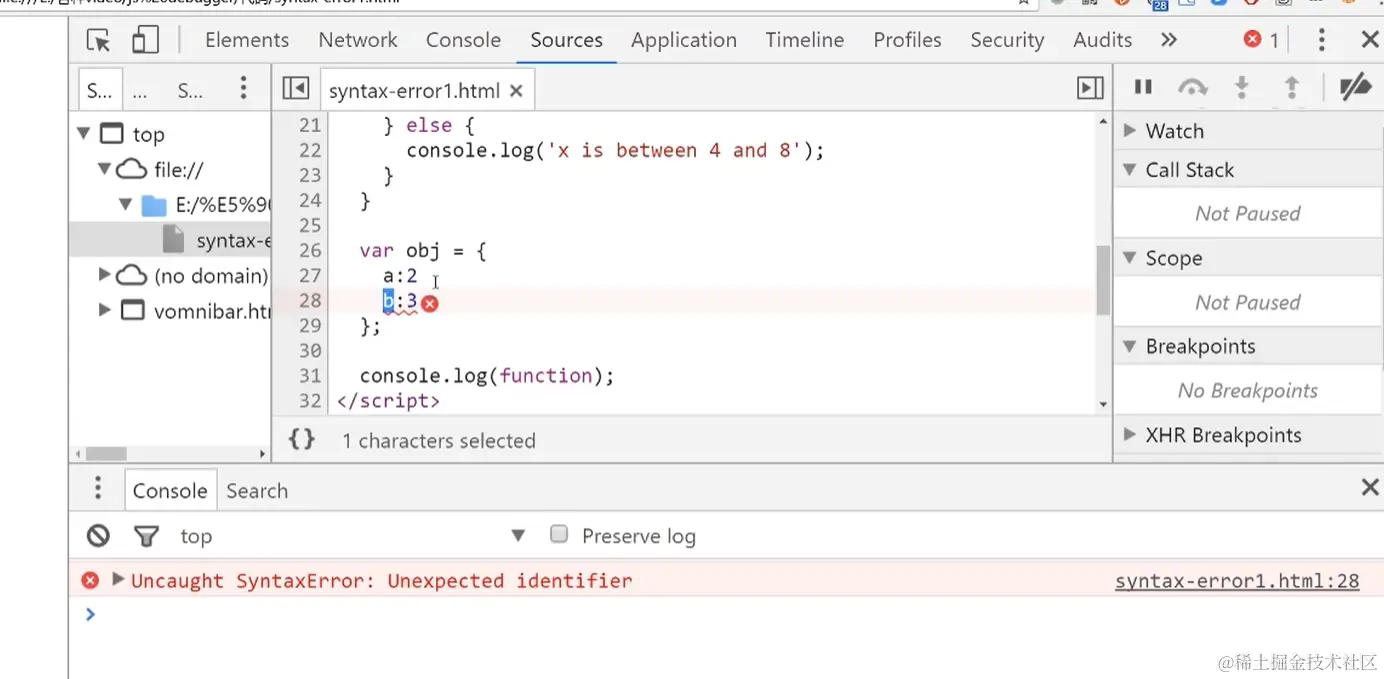Open the top execution context dropdown
Image resolution: width=1384 pixels, height=679 pixels.
coord(353,536)
